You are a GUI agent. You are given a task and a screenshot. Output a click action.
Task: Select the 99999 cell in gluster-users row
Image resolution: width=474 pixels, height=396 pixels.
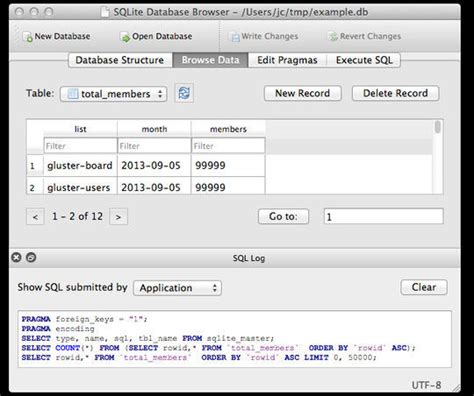[228, 186]
